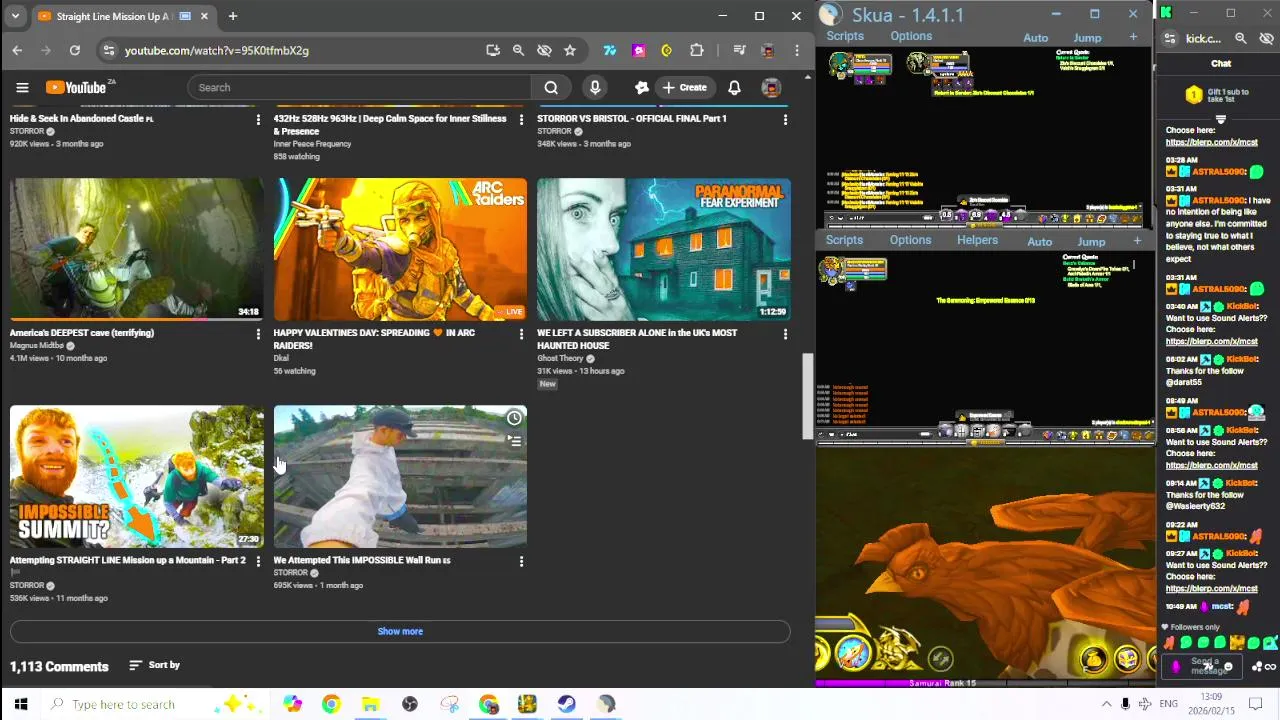Open options for IMPOSSIBLE Wall Run video
Viewport: 1280px width, 720px height.
click(x=521, y=562)
